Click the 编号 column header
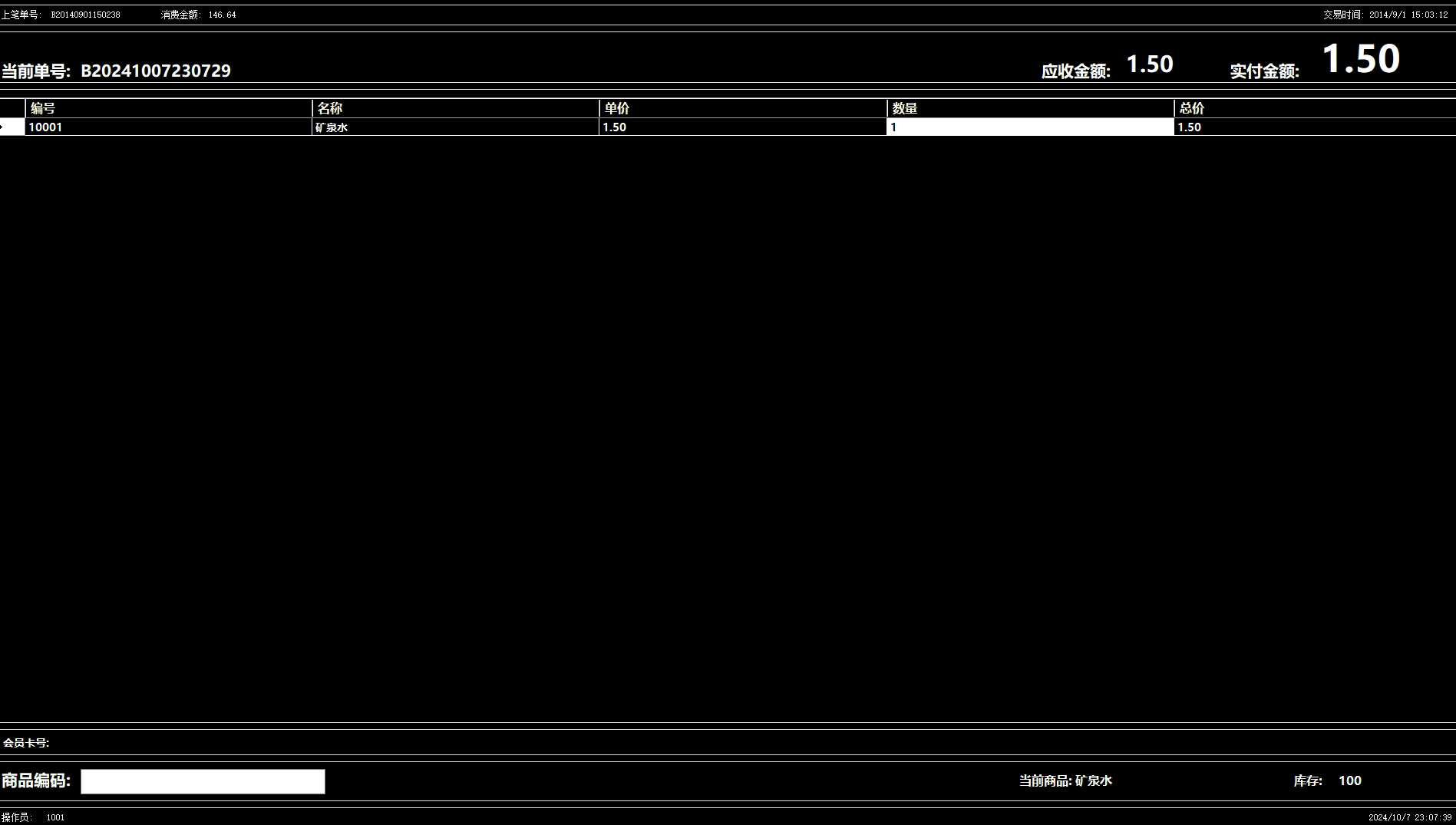Screen dimensions: 1456x825 click(169, 108)
